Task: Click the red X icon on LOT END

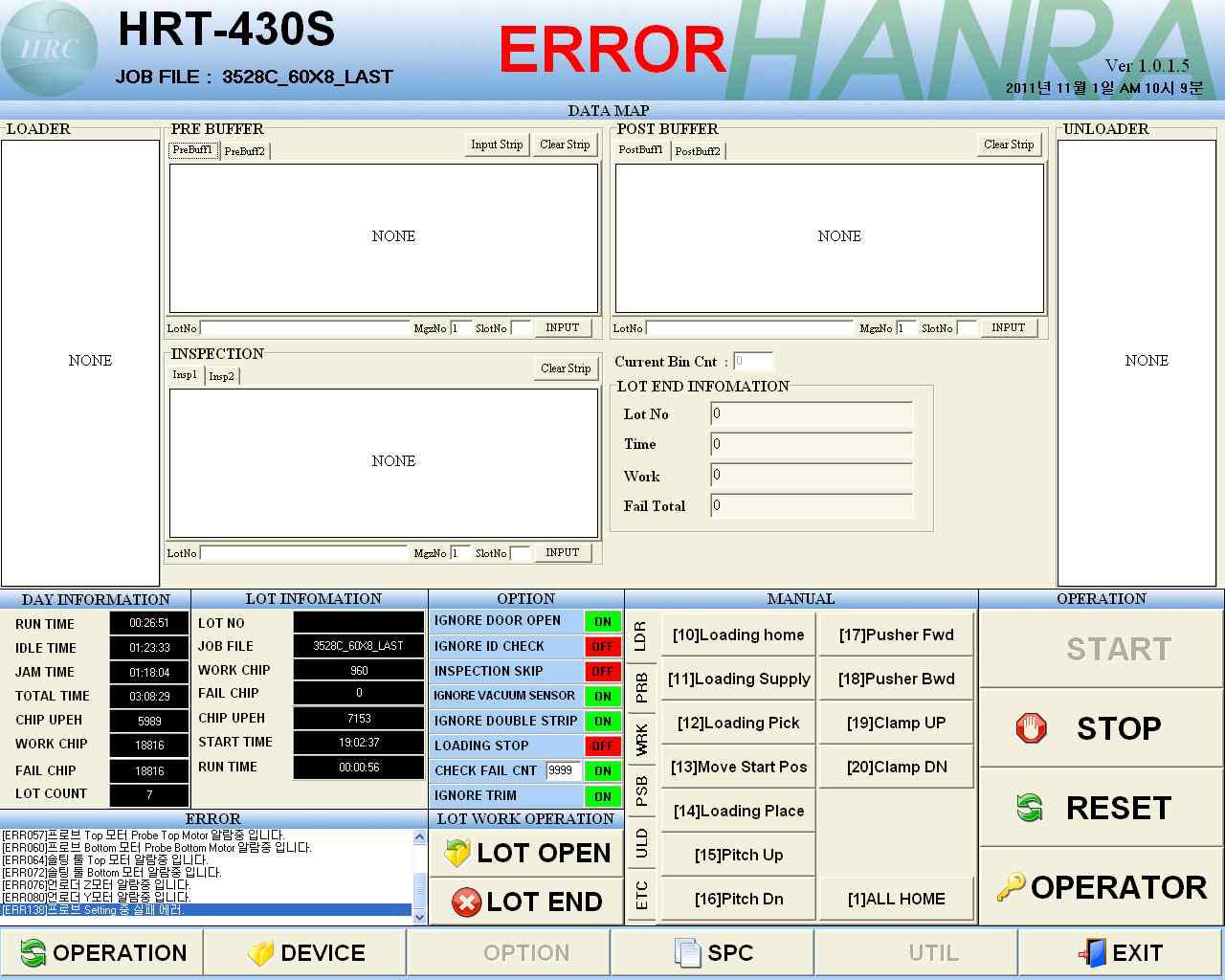Action: pos(466,902)
